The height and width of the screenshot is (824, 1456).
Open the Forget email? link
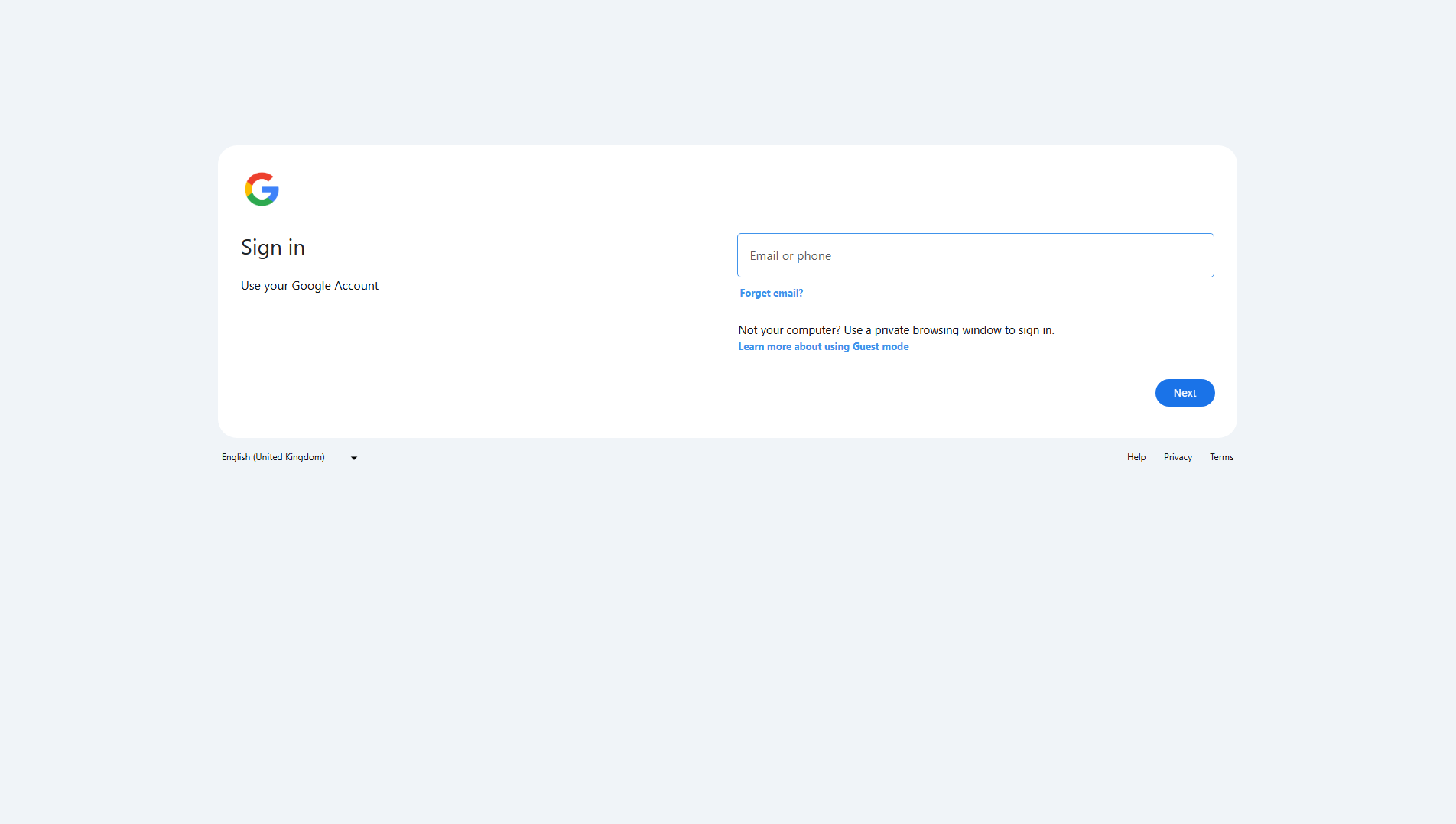click(x=771, y=294)
